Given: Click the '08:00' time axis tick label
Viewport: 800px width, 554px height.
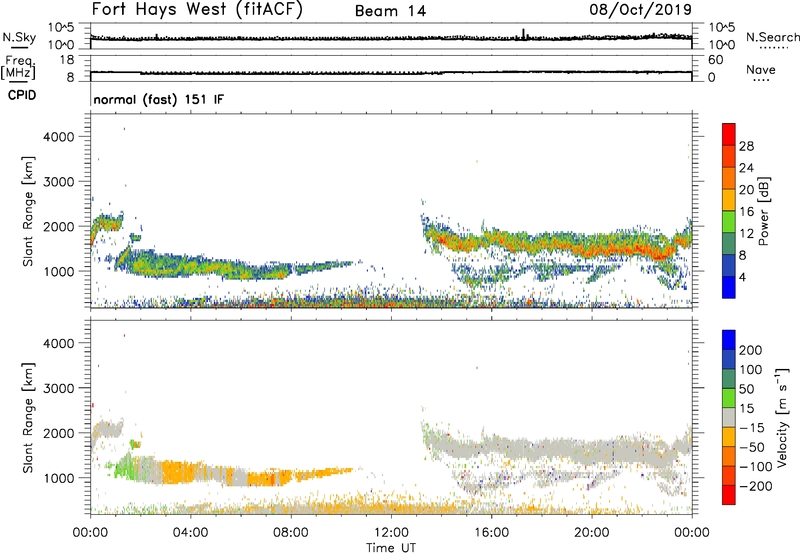Looking at the screenshot, I should pyautogui.click(x=291, y=533).
